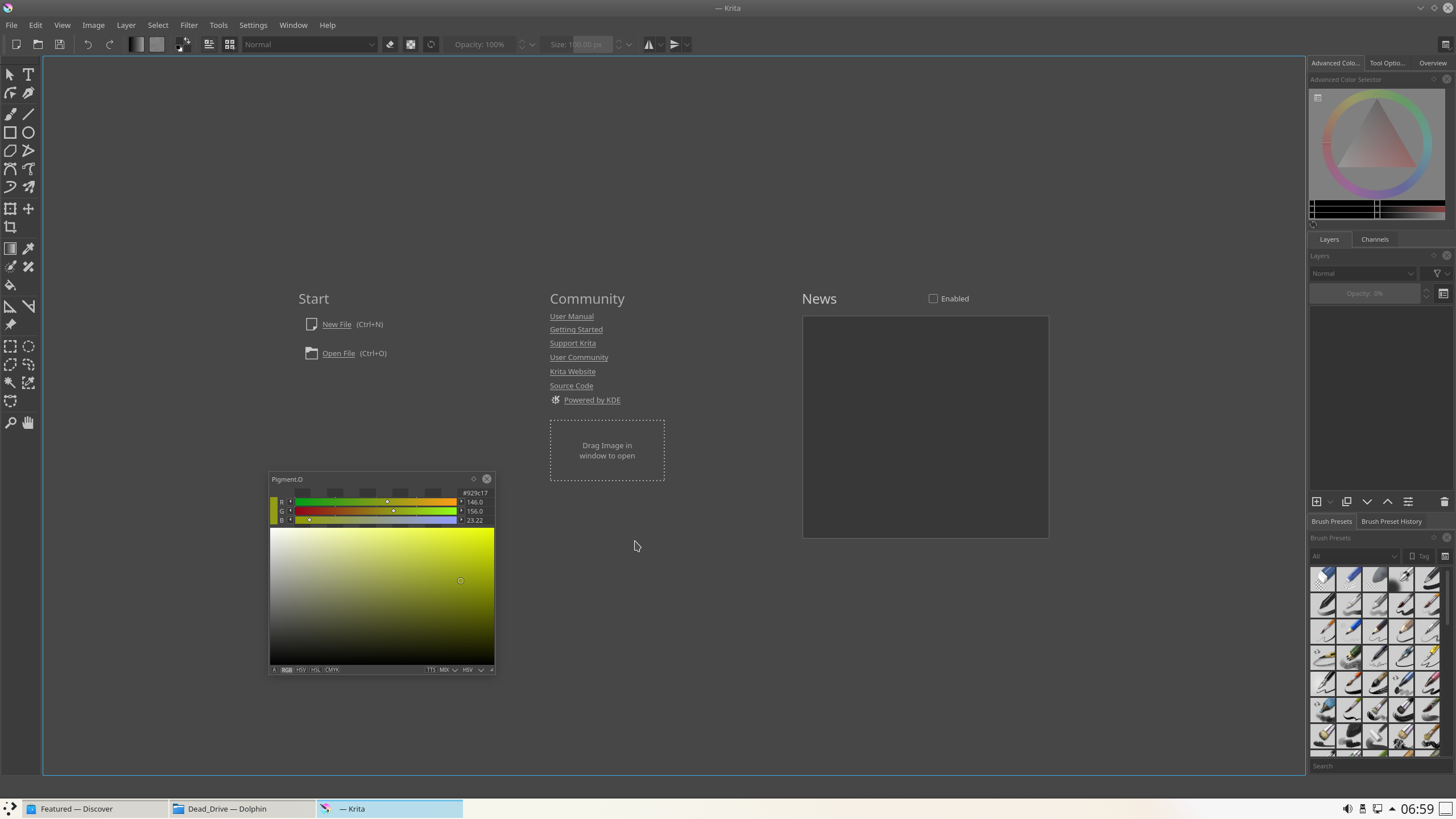Click the R channel slider in Pigment.O
The width and height of the screenshot is (1456, 819).
376,502
